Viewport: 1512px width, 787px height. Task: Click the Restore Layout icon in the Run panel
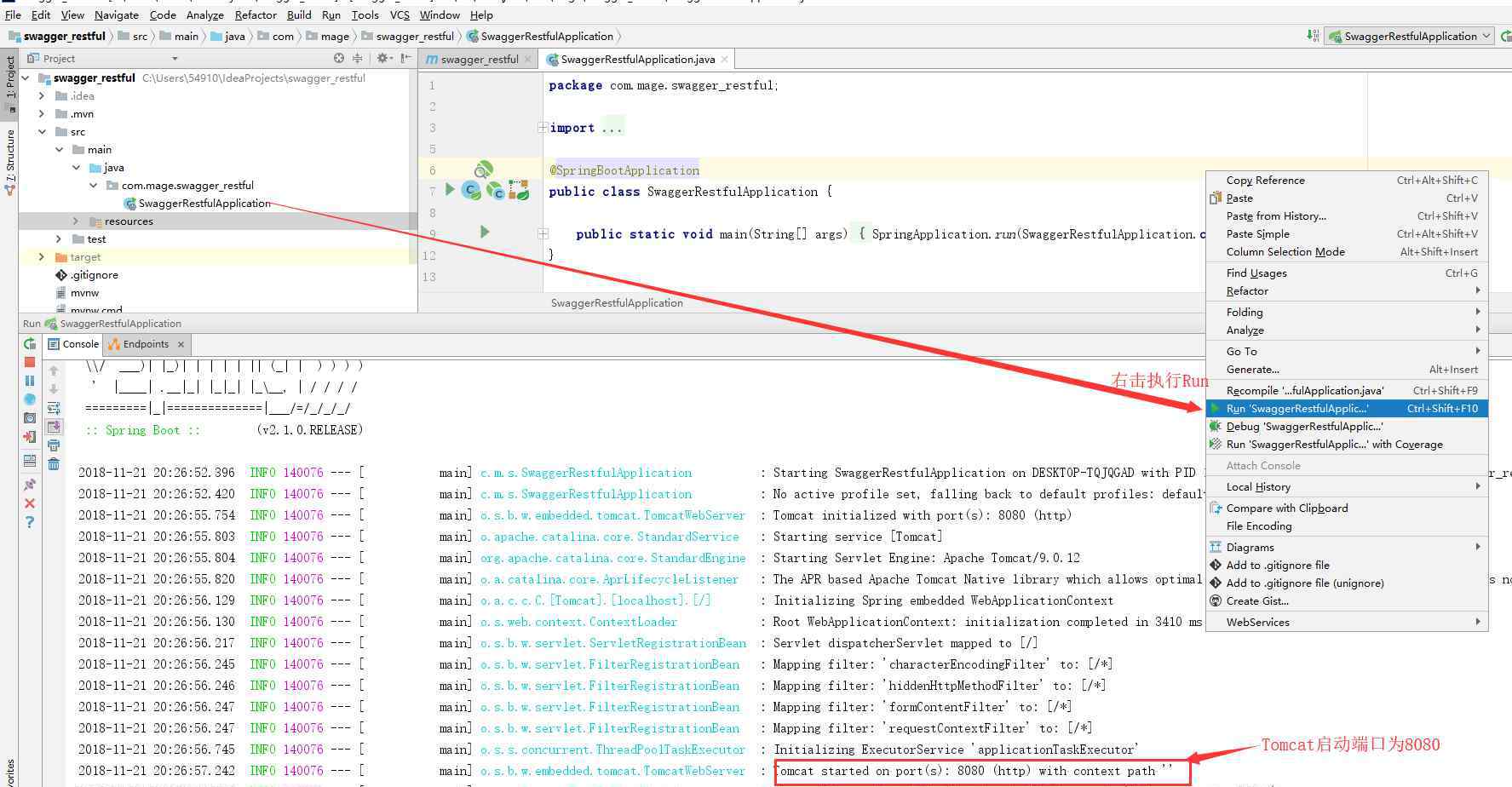pos(30,461)
